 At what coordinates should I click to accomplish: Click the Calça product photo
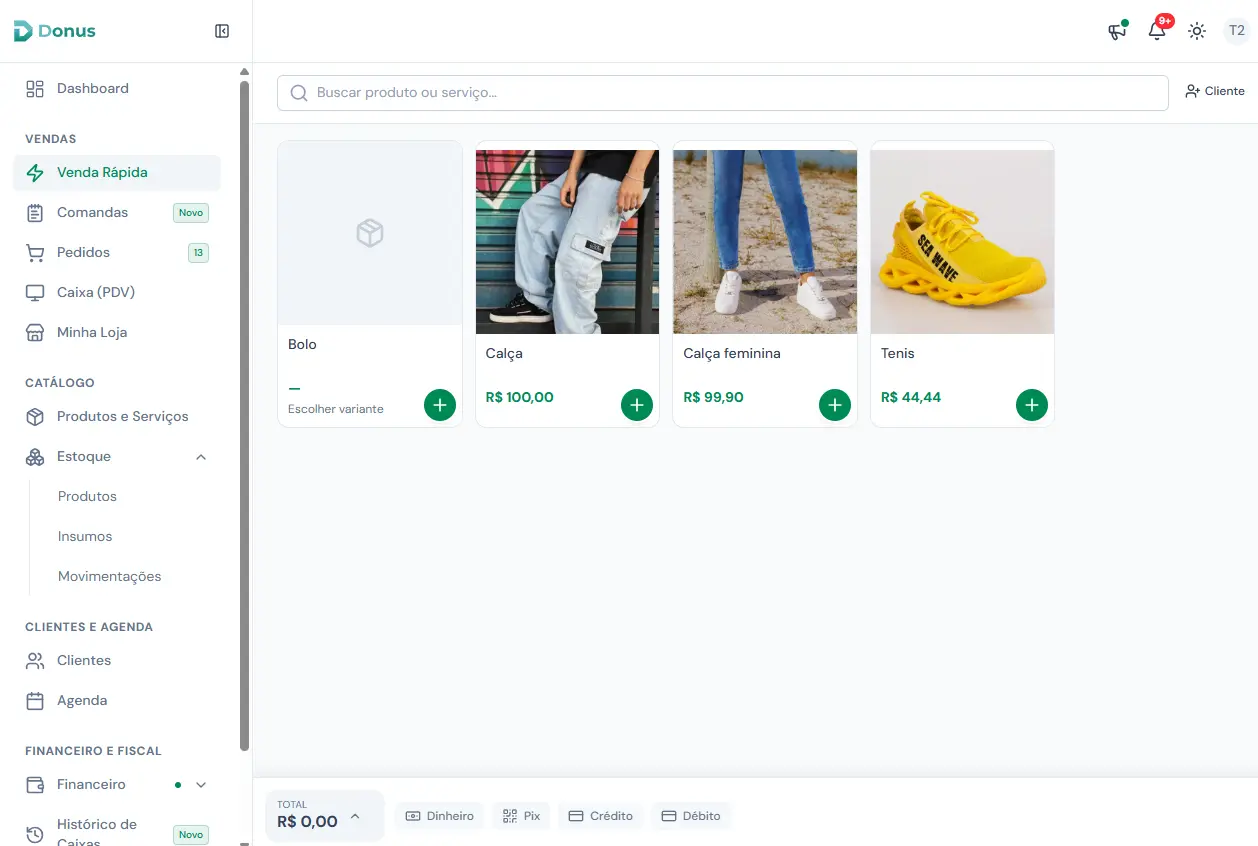pos(567,242)
